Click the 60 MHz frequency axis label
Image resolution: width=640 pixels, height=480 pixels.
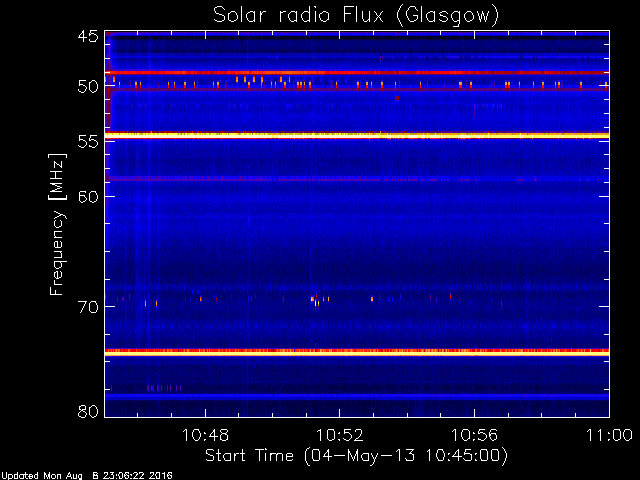pyautogui.click(x=88, y=196)
